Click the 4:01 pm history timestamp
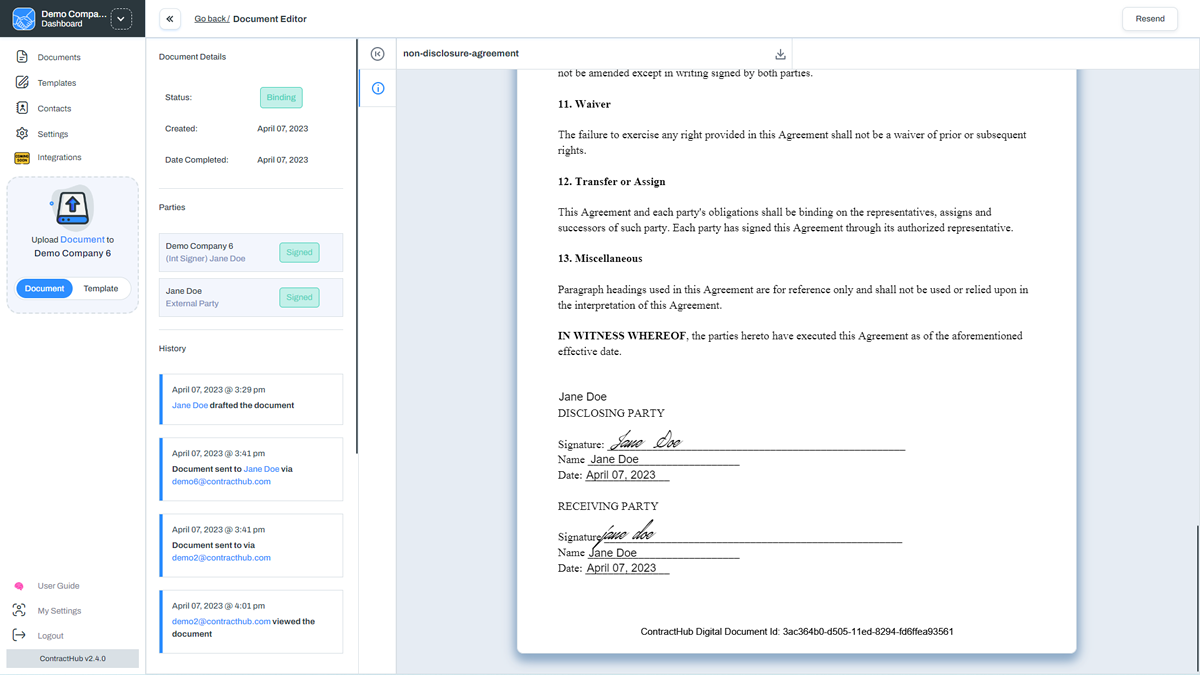This screenshot has width=1200, height=675. tap(219, 606)
